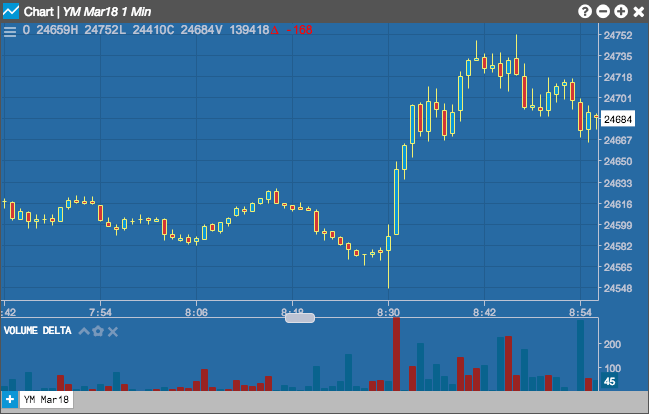Open the help question mark icon
The image size is (649, 414).
[584, 11]
